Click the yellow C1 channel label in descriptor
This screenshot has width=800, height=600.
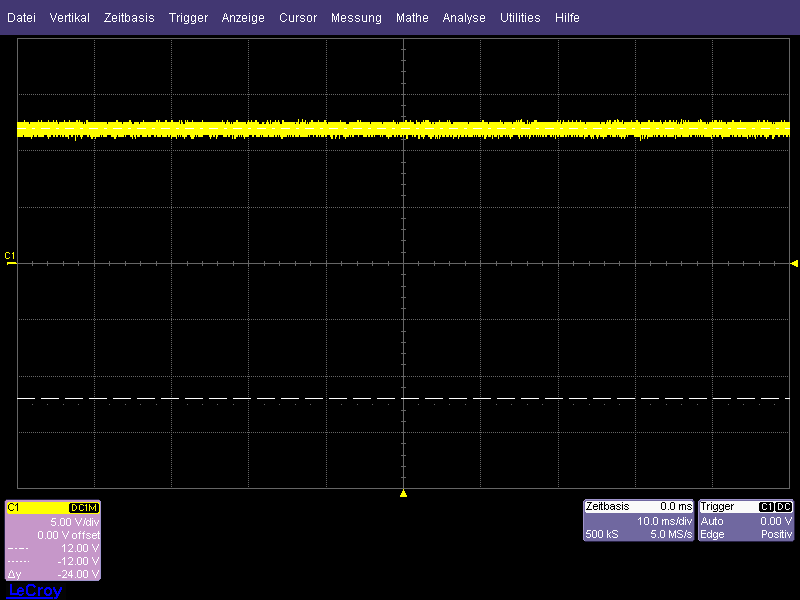13,507
